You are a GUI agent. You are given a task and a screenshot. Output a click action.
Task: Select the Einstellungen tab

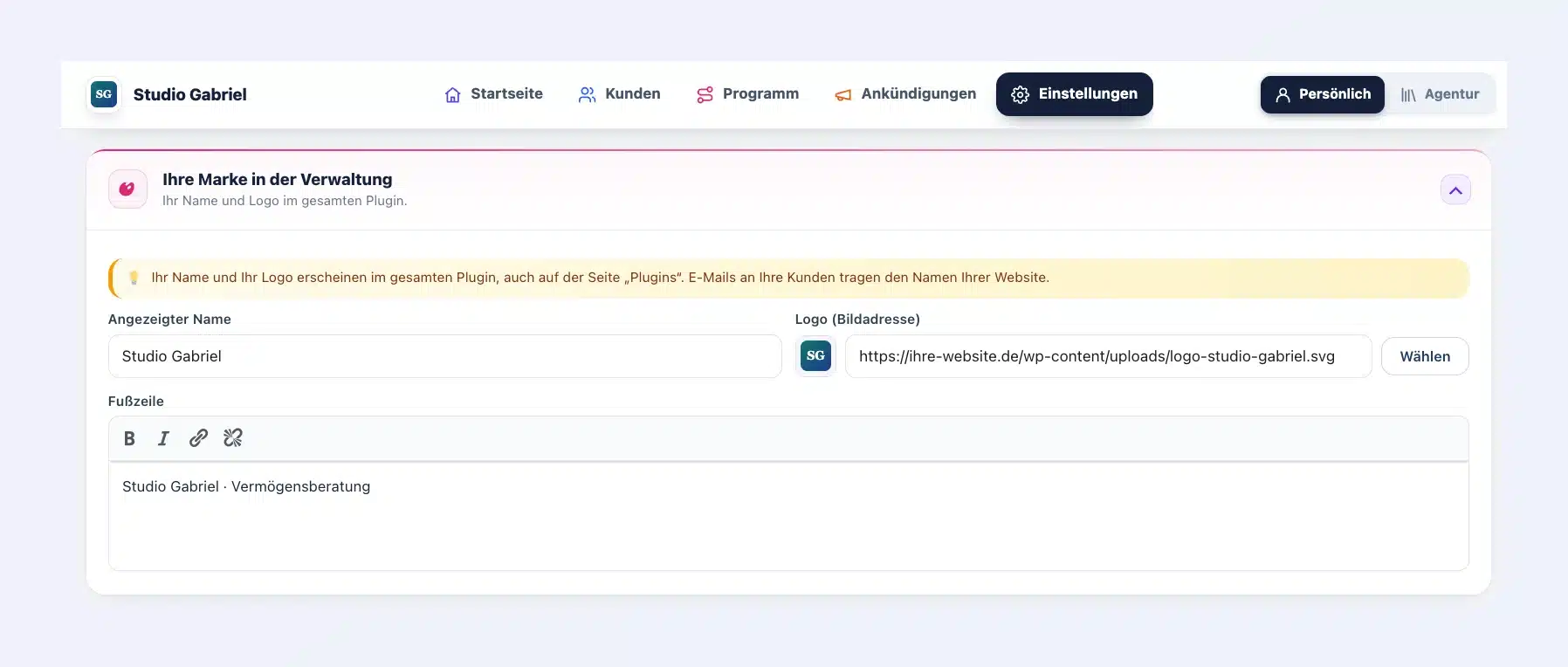click(x=1075, y=94)
